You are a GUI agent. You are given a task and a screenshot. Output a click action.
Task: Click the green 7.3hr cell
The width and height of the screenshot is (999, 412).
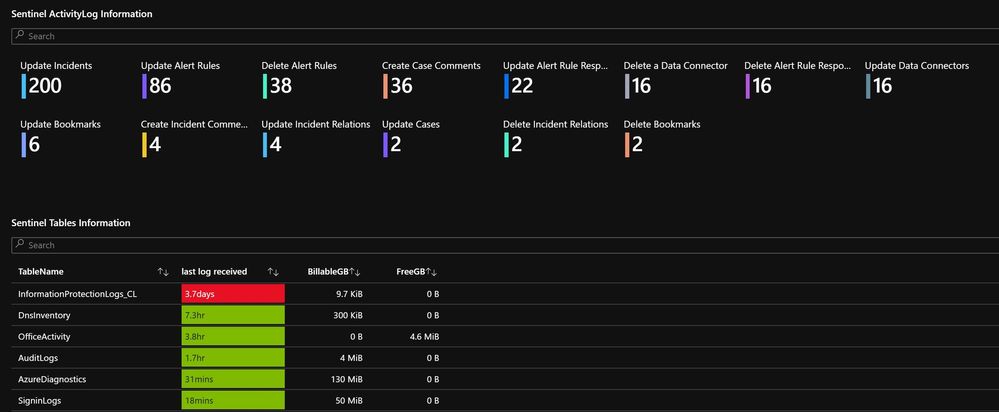pyautogui.click(x=233, y=315)
